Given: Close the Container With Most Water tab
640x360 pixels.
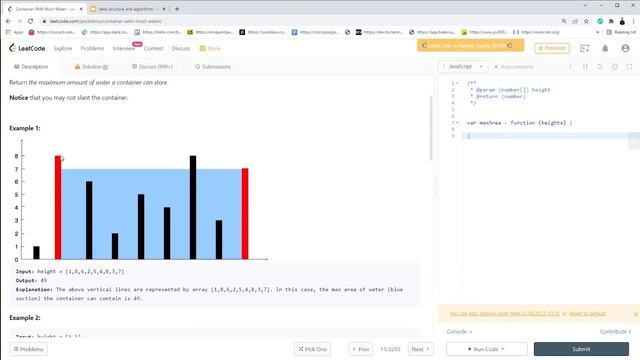Looking at the screenshot, I should click(81, 9).
